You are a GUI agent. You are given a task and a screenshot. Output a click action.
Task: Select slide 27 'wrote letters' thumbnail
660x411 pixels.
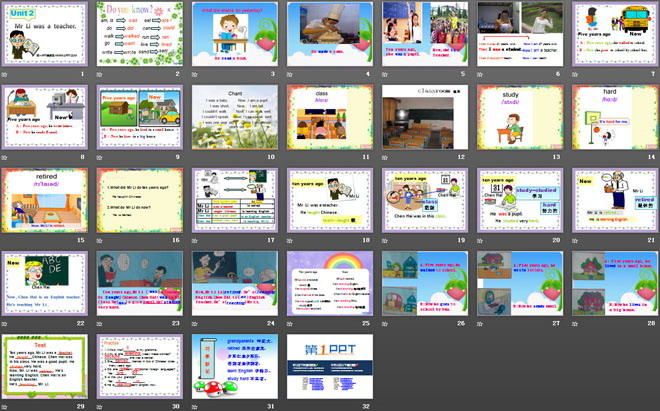[x=520, y=283]
